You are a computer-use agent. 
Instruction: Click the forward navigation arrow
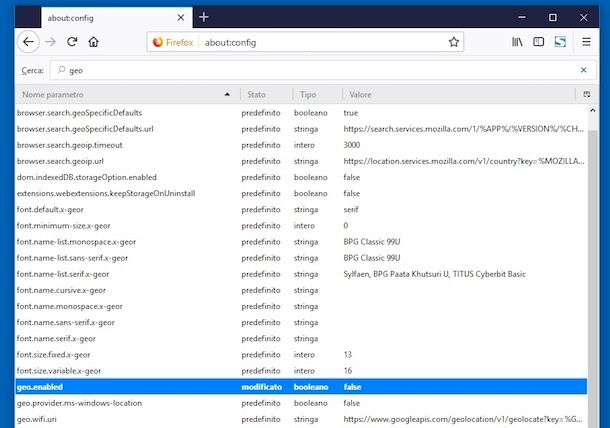(x=51, y=42)
